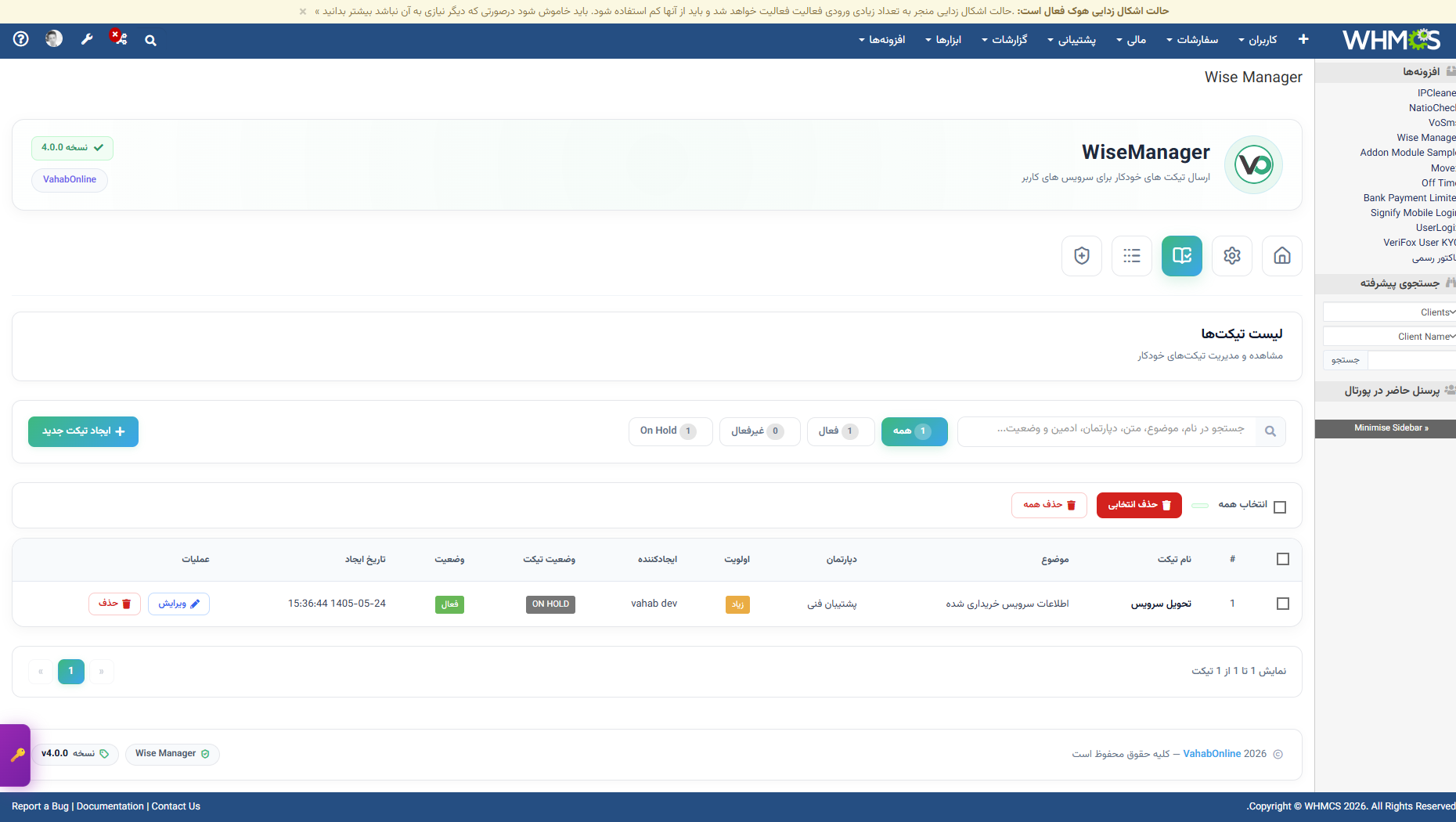
Task: Open the Documentation footer link
Action: point(110,806)
